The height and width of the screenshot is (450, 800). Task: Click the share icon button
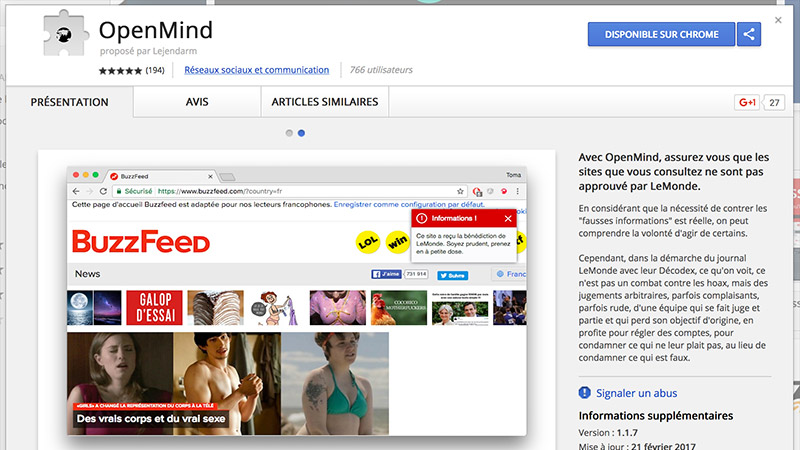748,34
